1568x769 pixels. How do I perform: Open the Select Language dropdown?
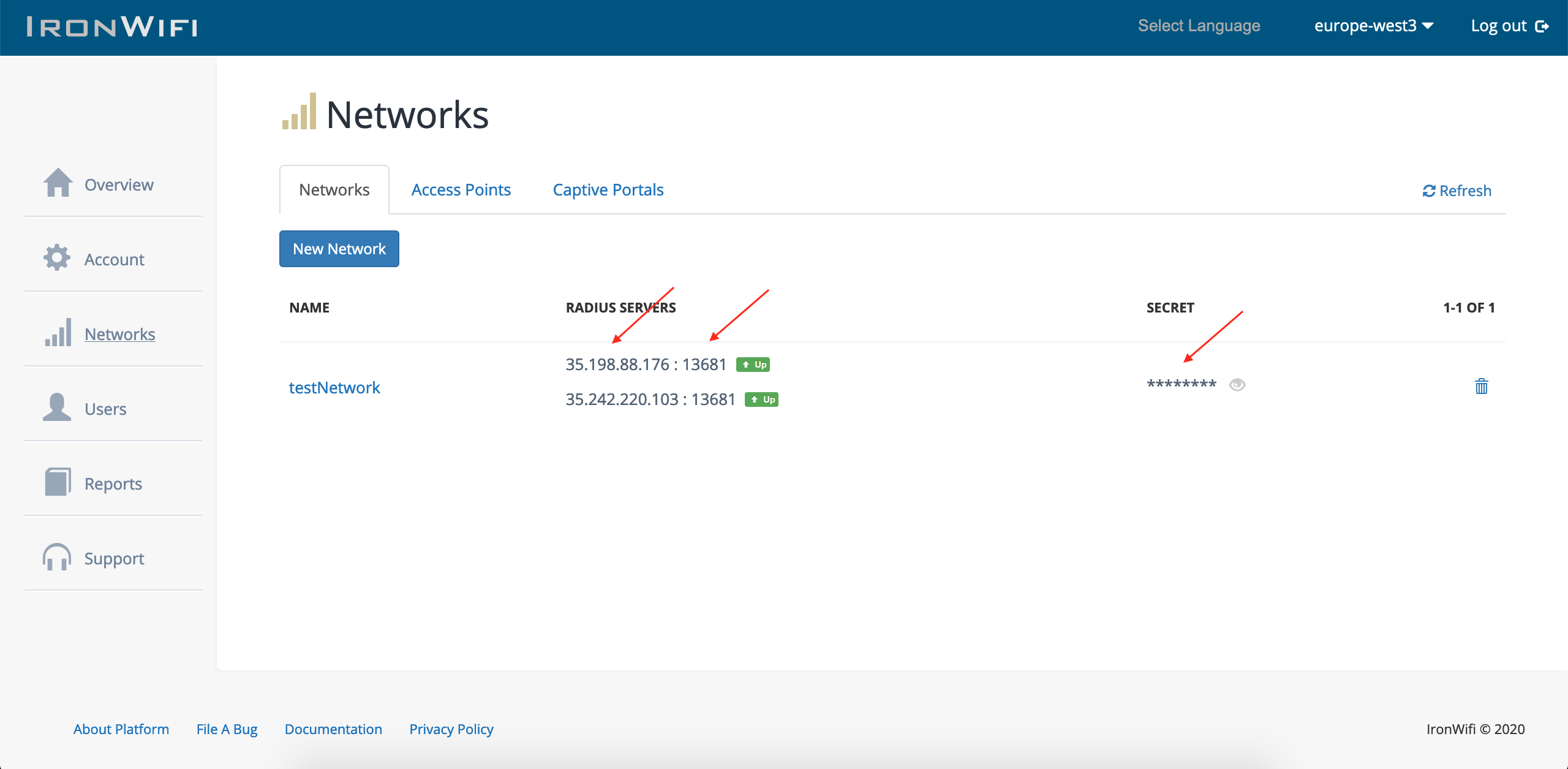(1199, 26)
